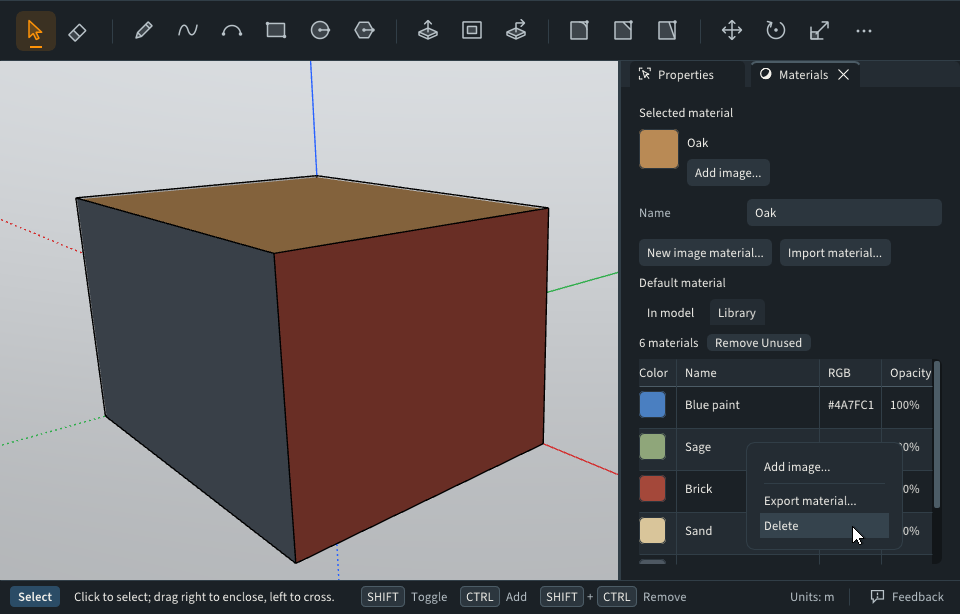960x614 pixels.
Task: Select the Offset tool
Action: click(472, 31)
